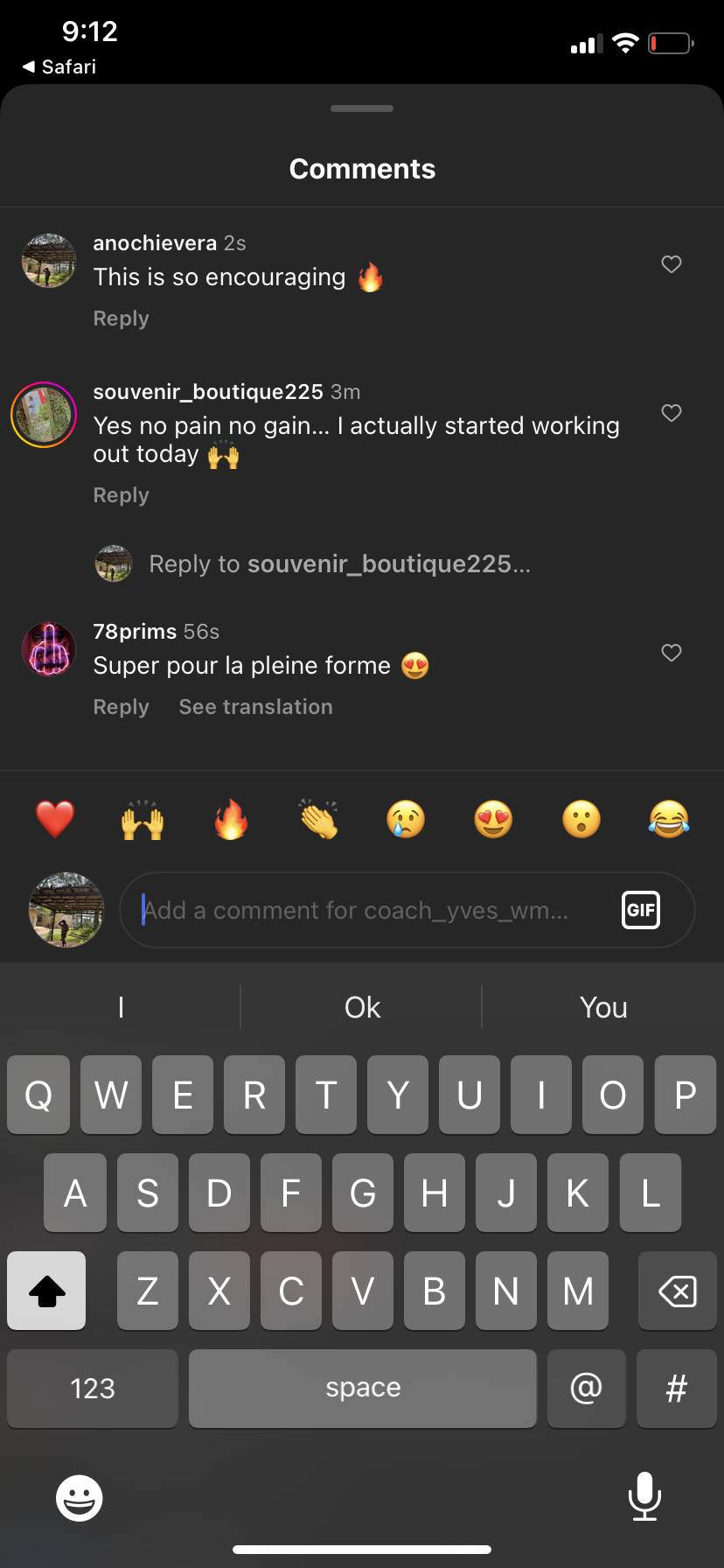
Task: Open the emoji keyboard
Action: pyautogui.click(x=80, y=1498)
